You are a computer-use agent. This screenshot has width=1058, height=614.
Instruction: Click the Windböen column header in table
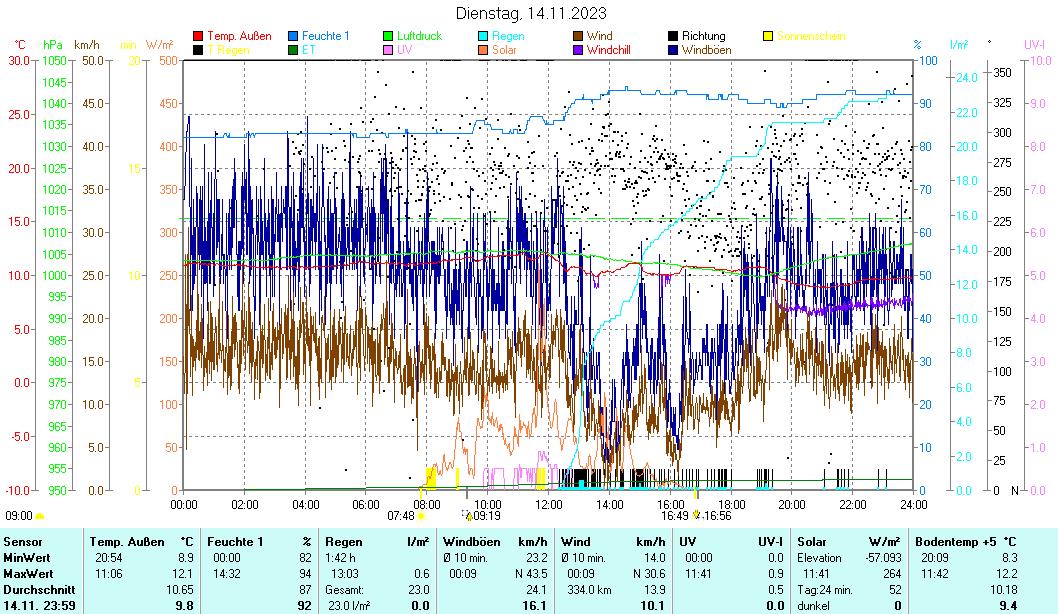pyautogui.click(x=470, y=541)
